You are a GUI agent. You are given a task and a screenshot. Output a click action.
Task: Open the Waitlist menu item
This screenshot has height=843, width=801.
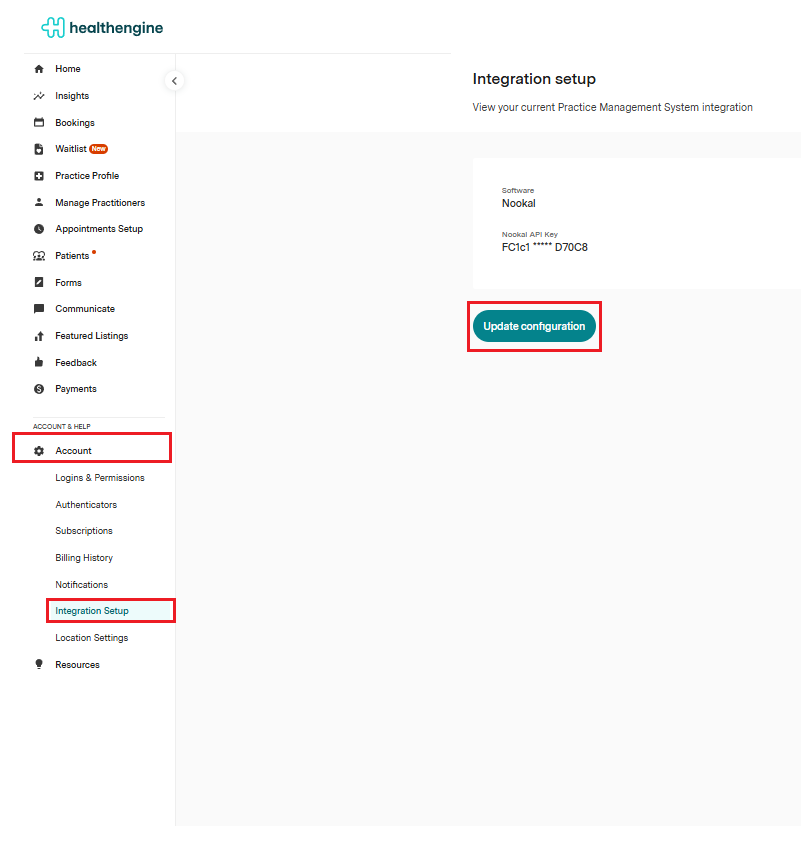coord(70,149)
